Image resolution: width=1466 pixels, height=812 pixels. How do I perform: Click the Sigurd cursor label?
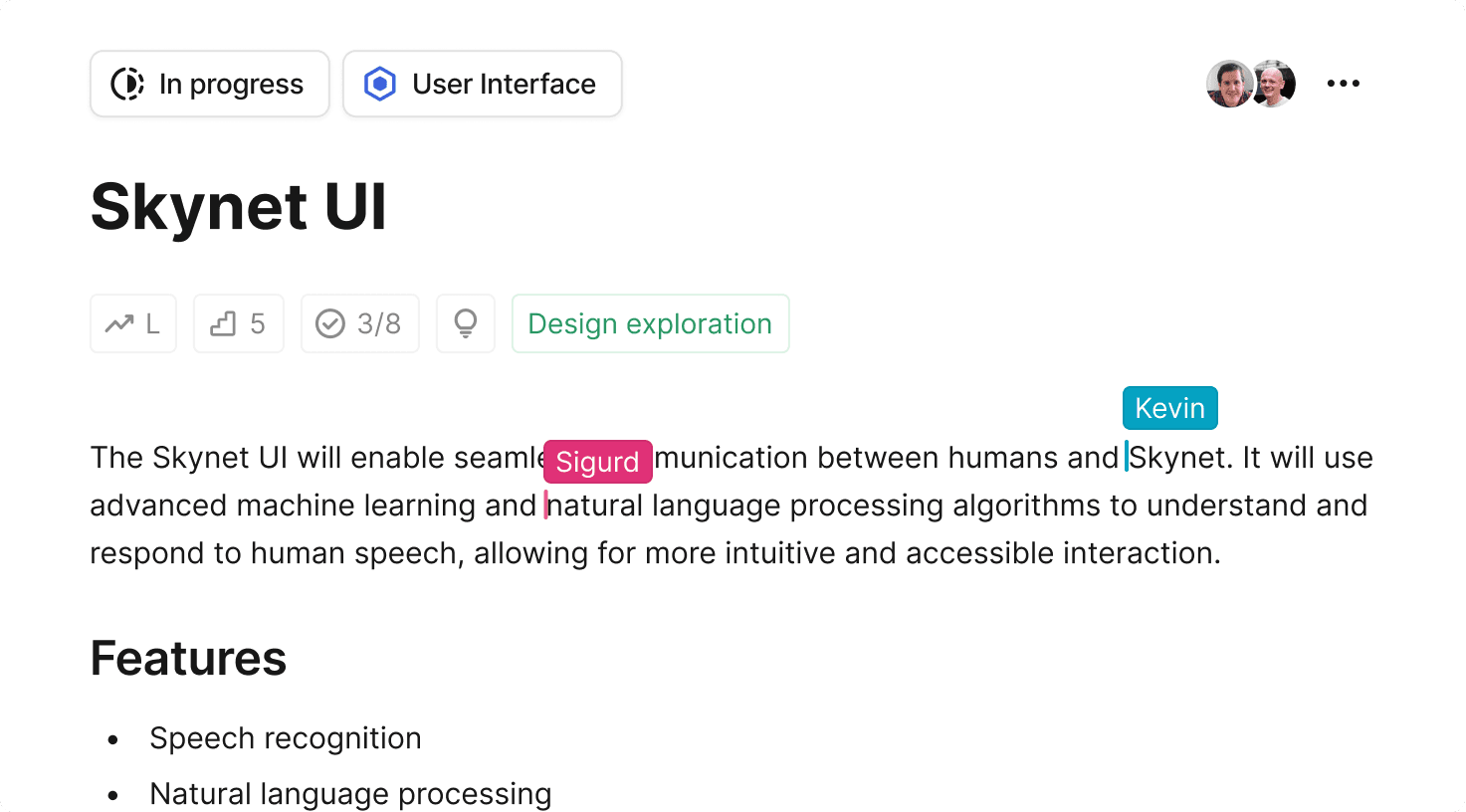(x=597, y=462)
